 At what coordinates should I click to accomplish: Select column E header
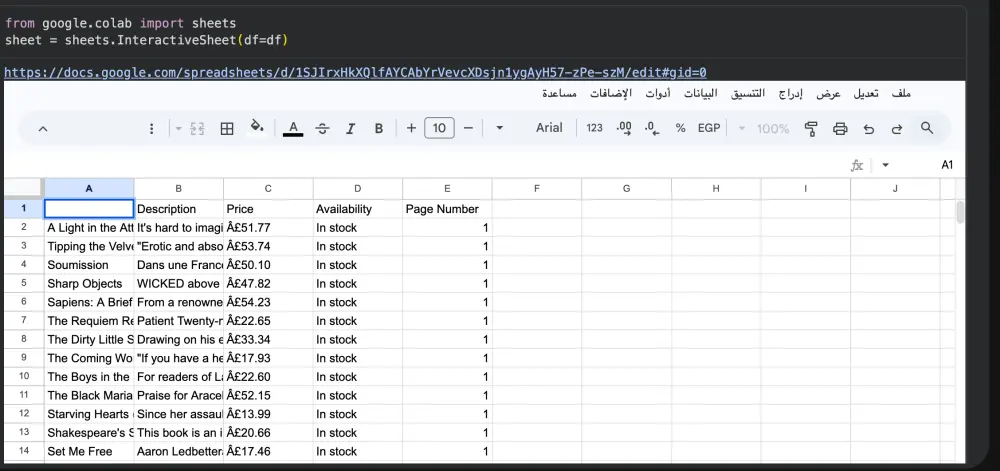pyautogui.click(x=447, y=189)
